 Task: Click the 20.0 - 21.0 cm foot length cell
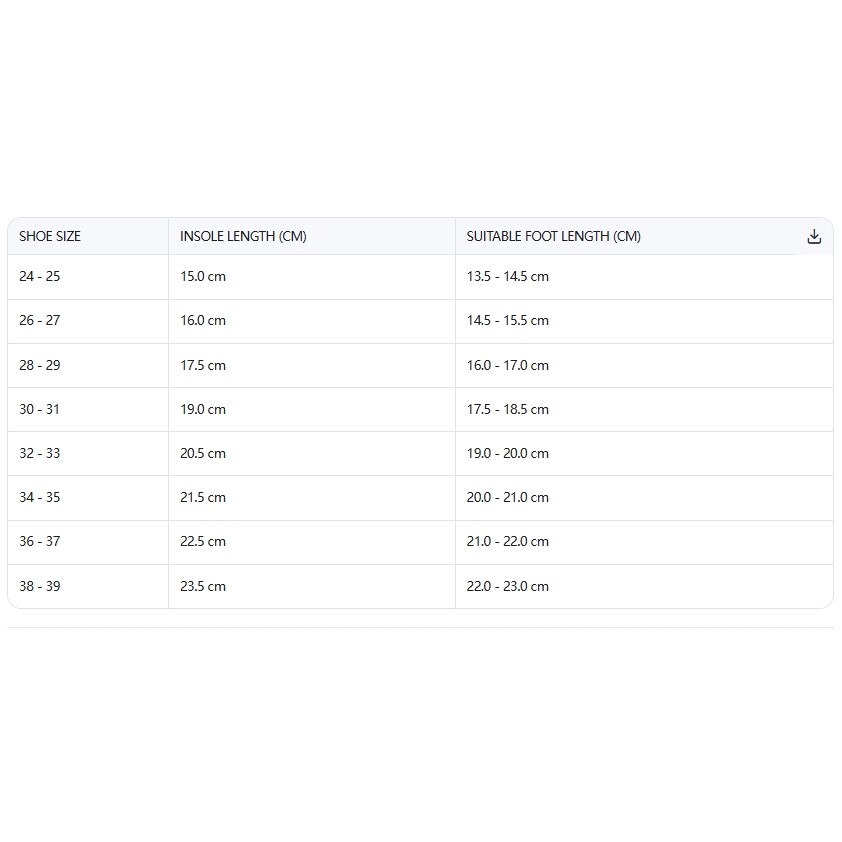click(x=644, y=498)
